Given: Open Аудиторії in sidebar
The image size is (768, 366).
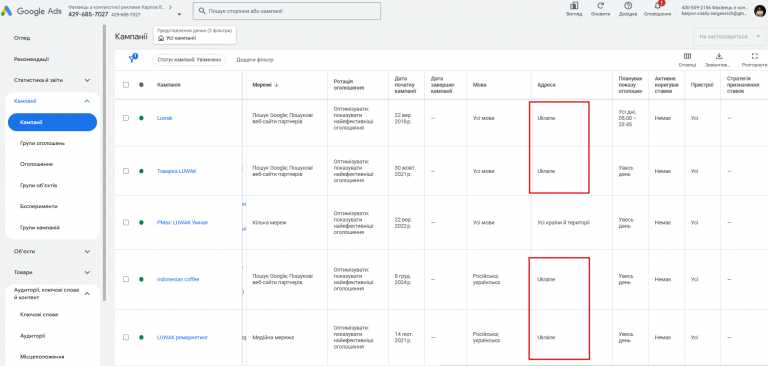Looking at the screenshot, I should click(33, 336).
